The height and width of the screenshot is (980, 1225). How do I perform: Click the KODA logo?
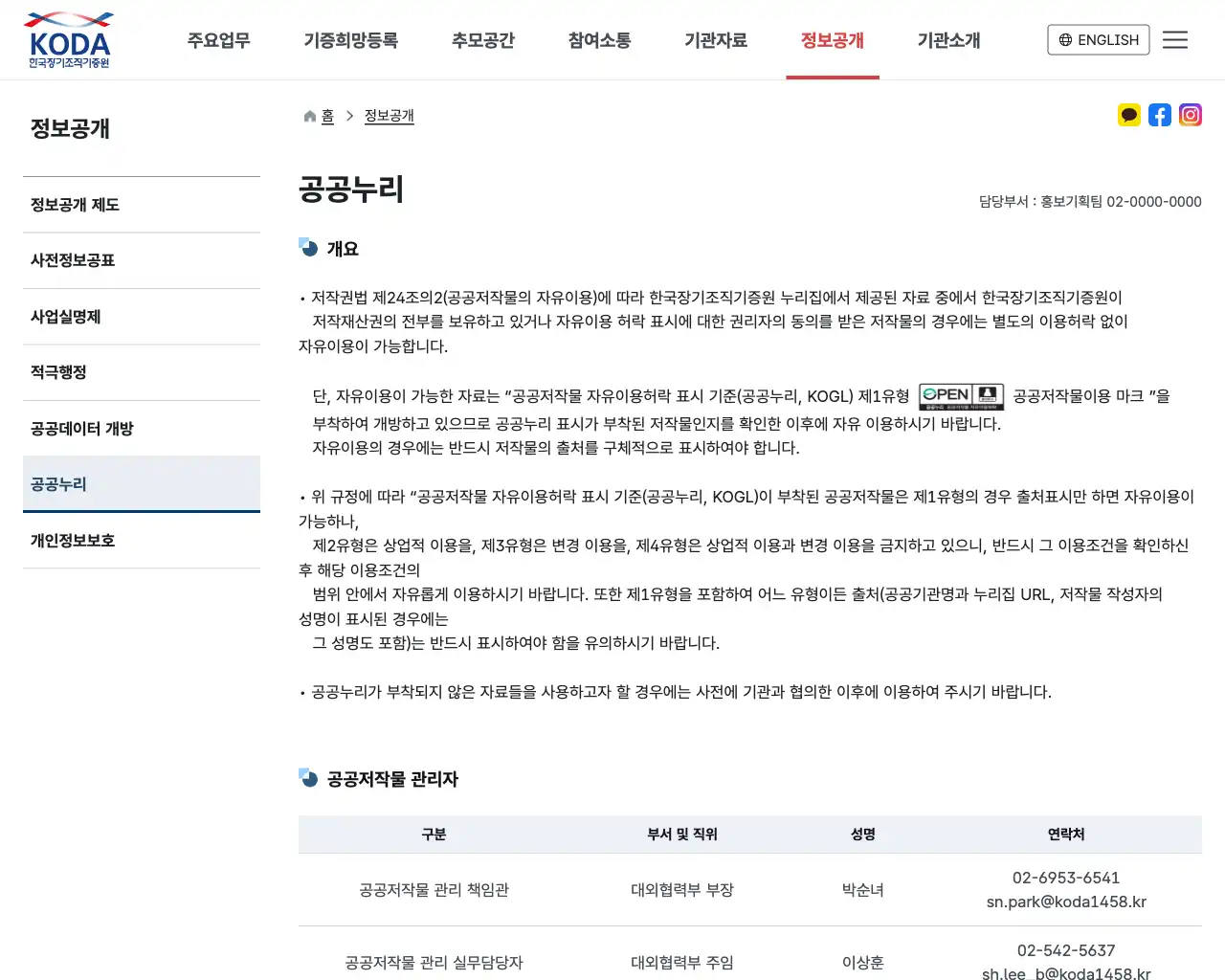pyautogui.click(x=68, y=40)
